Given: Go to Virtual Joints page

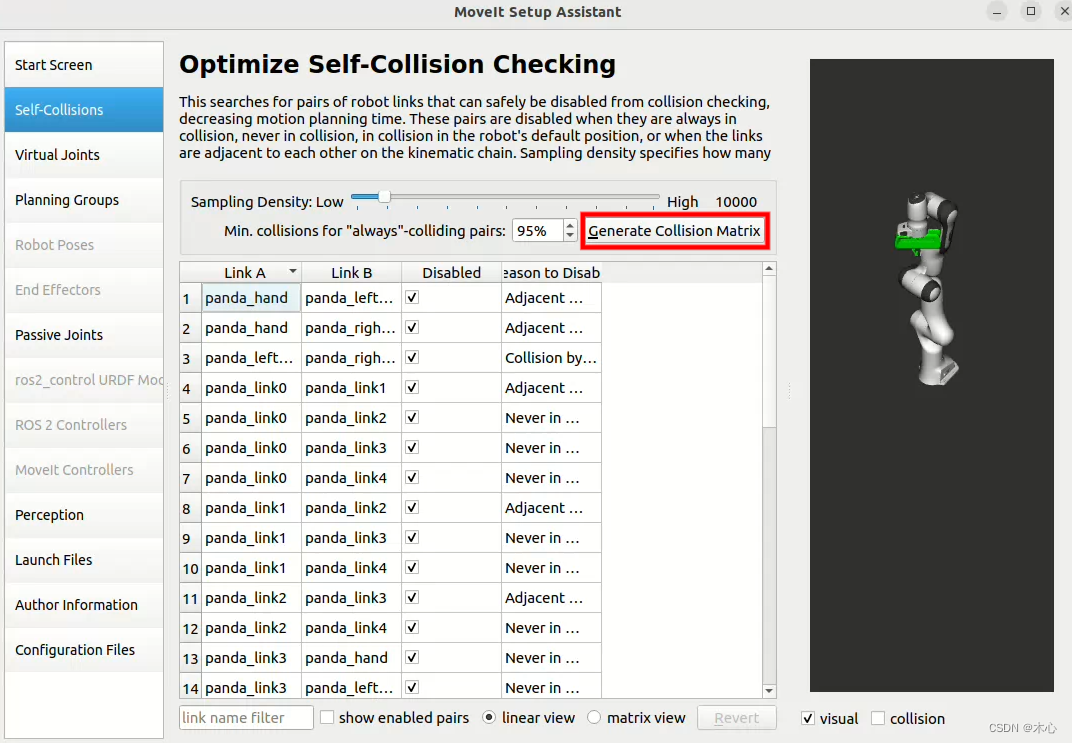Looking at the screenshot, I should (83, 155).
